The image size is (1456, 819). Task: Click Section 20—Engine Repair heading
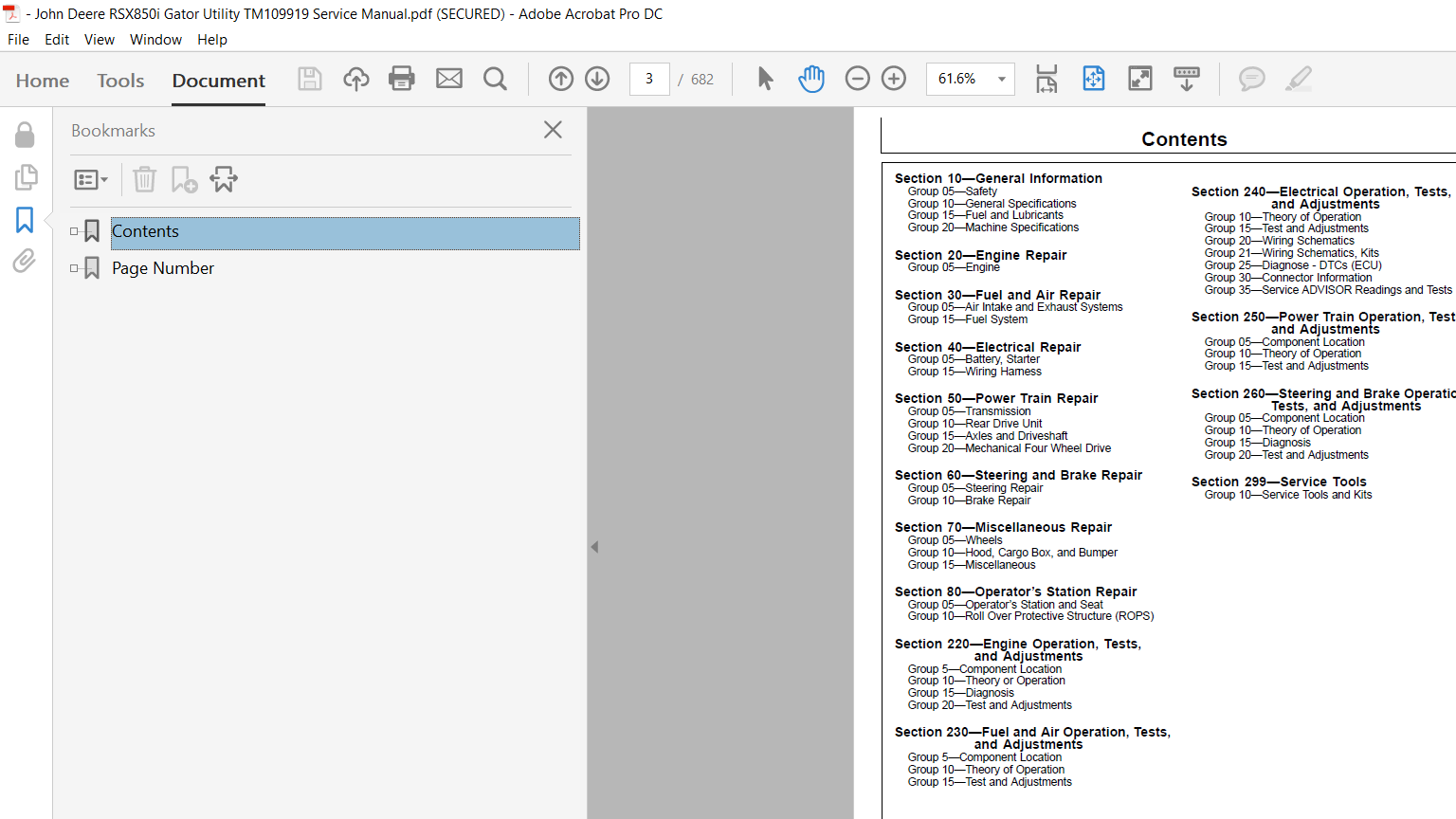pyautogui.click(x=980, y=255)
